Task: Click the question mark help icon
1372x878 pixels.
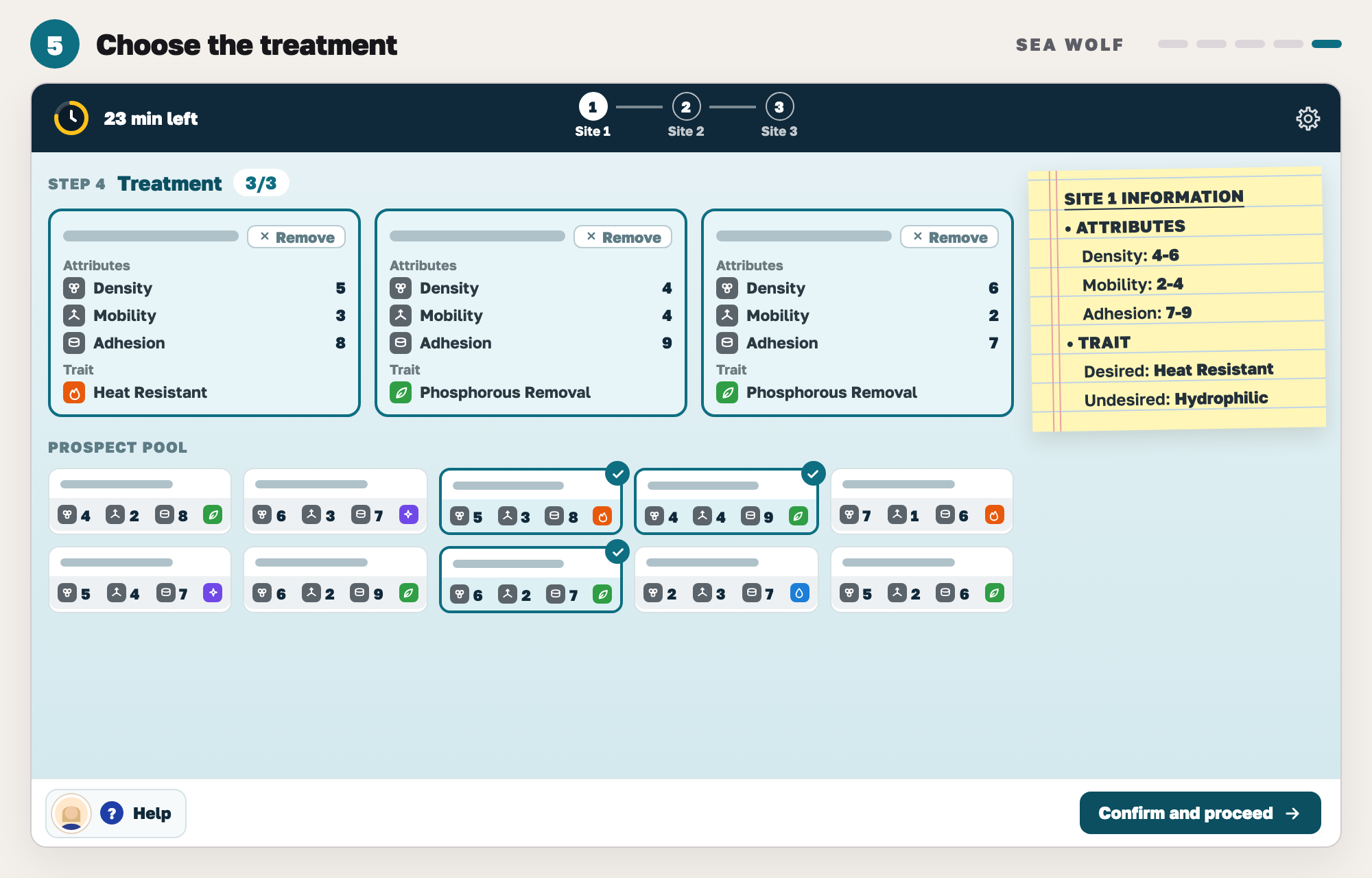Action: click(x=112, y=813)
